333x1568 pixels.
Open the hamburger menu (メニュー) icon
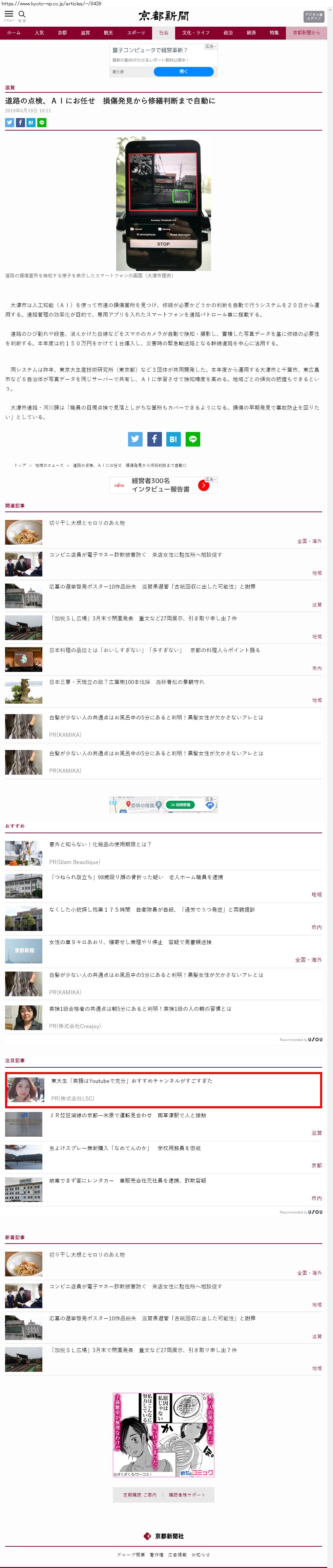click(x=9, y=15)
